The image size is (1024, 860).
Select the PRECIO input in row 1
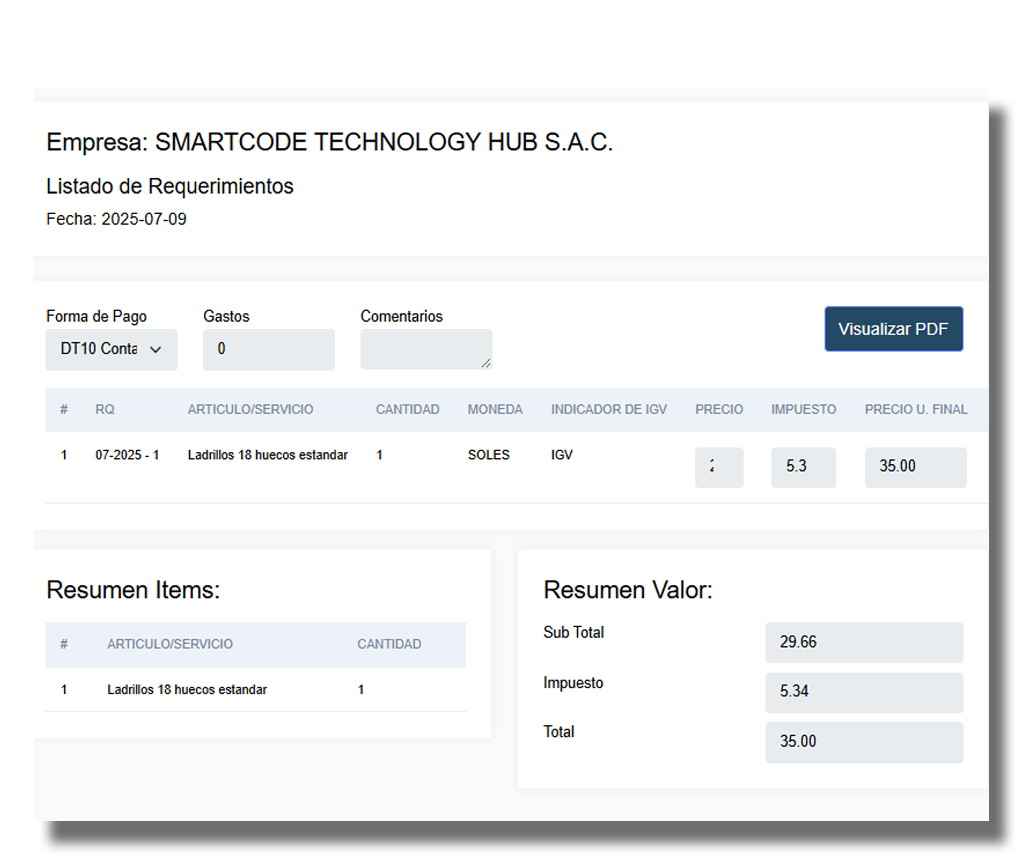pos(718,467)
